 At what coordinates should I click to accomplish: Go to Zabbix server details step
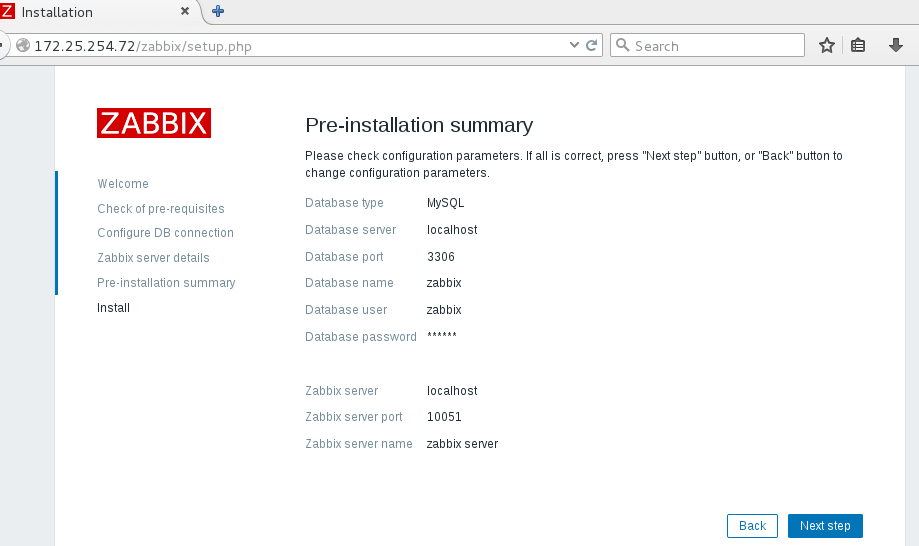(153, 258)
